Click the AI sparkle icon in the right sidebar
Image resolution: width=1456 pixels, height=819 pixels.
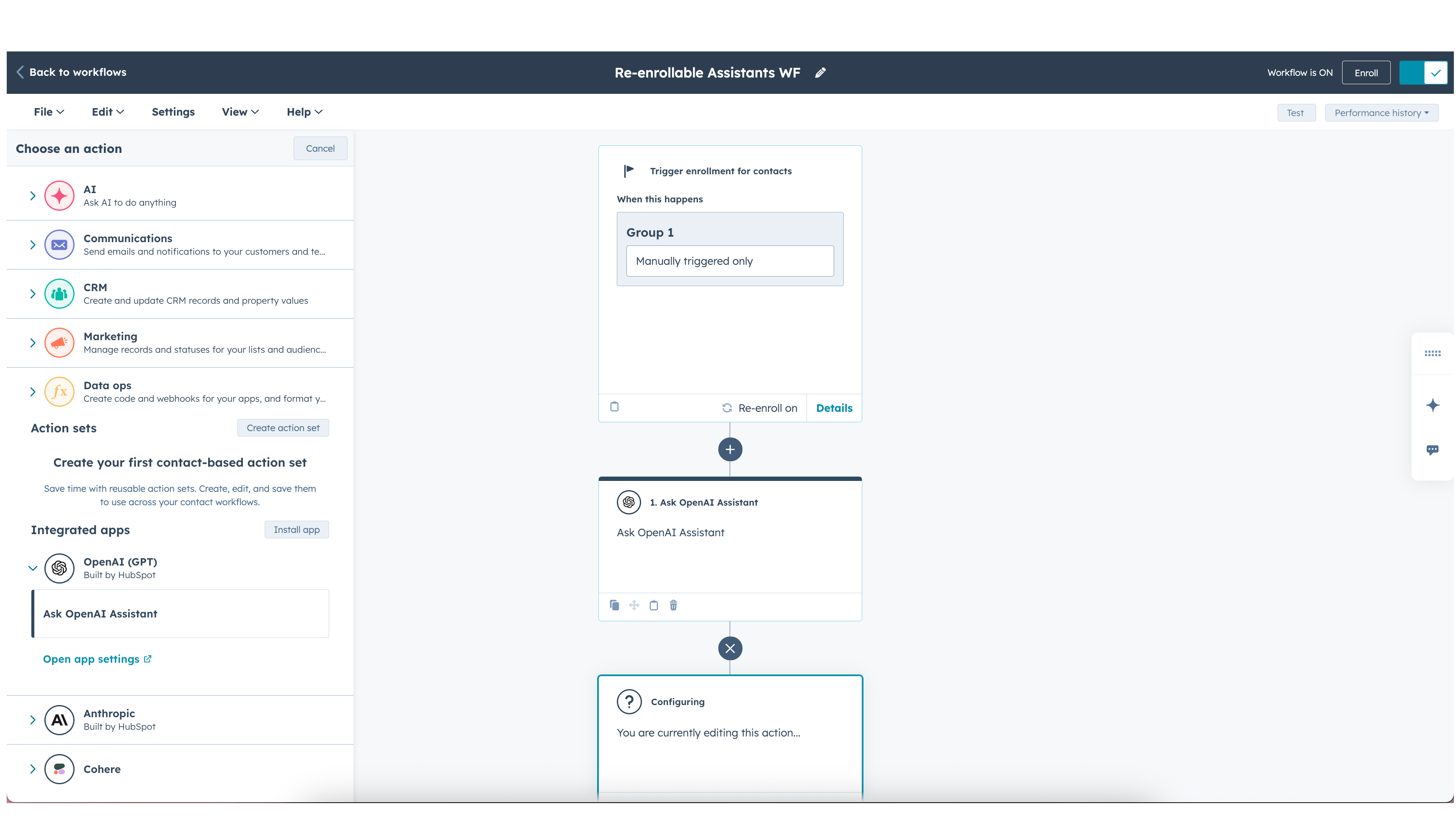click(1433, 404)
